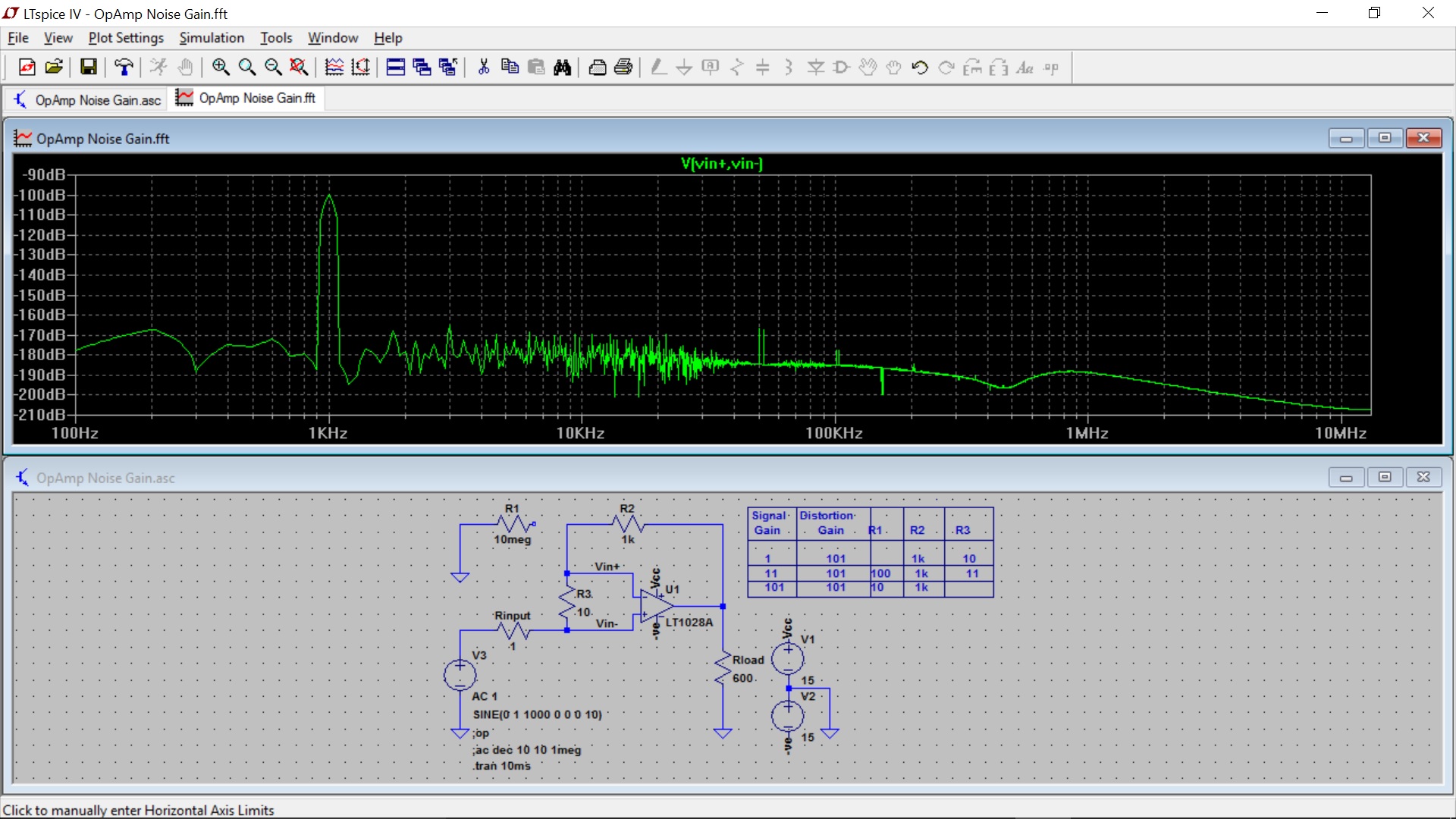Image resolution: width=1456 pixels, height=819 pixels.
Task: Click the Zoom In magnifier icon
Action: click(221, 67)
